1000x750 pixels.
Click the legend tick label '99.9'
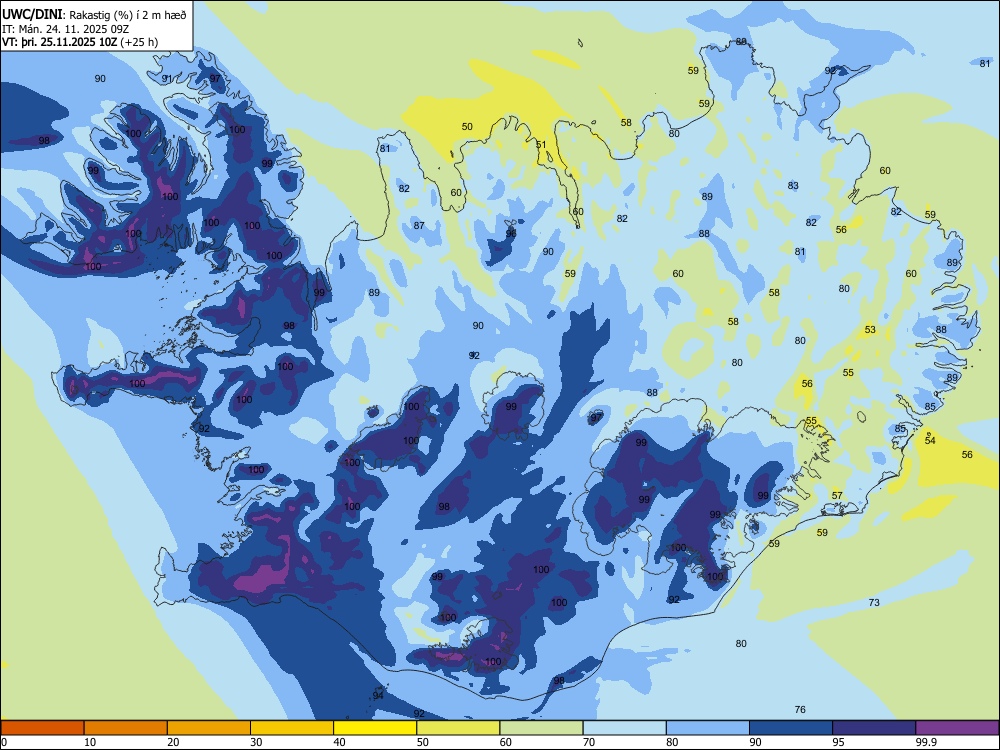(x=925, y=742)
